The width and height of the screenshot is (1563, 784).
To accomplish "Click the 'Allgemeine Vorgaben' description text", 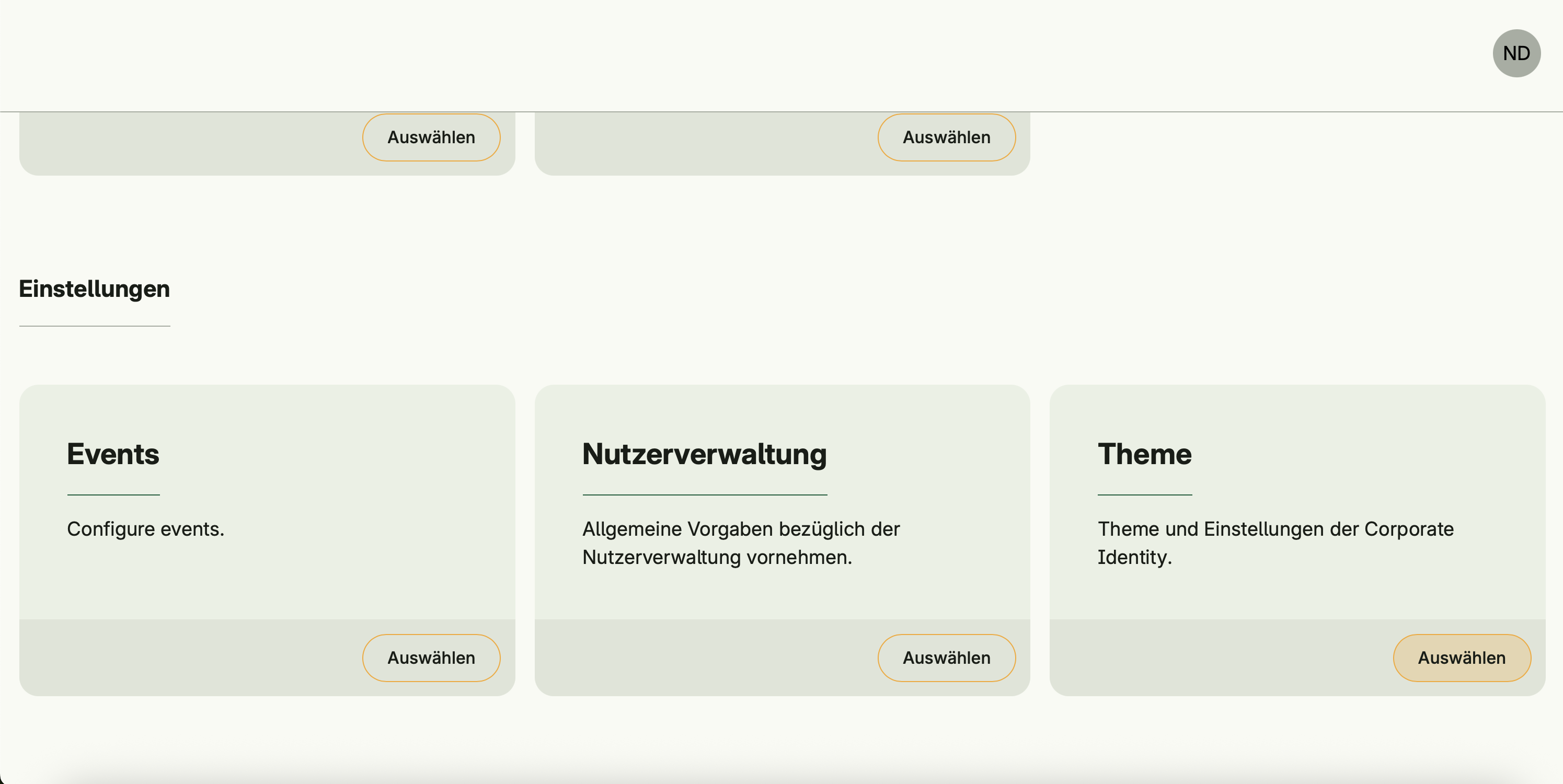I will point(740,543).
